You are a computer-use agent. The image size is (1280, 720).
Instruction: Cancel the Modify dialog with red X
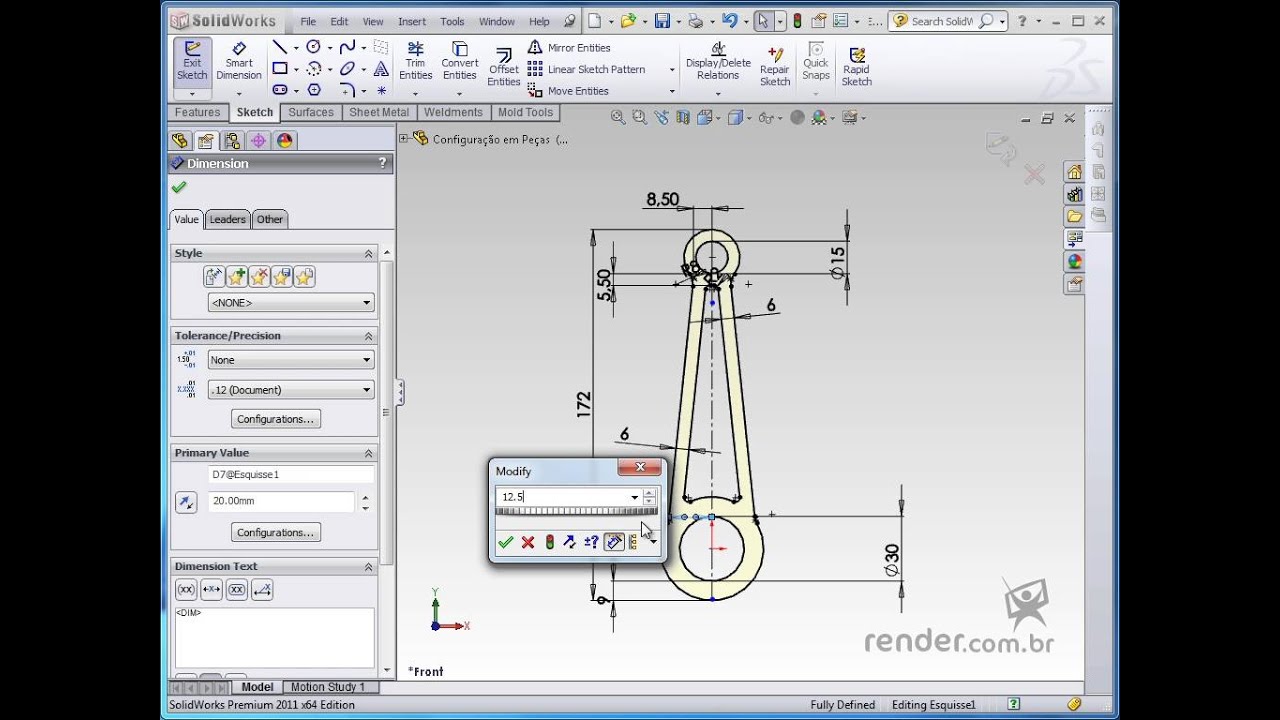click(x=528, y=542)
